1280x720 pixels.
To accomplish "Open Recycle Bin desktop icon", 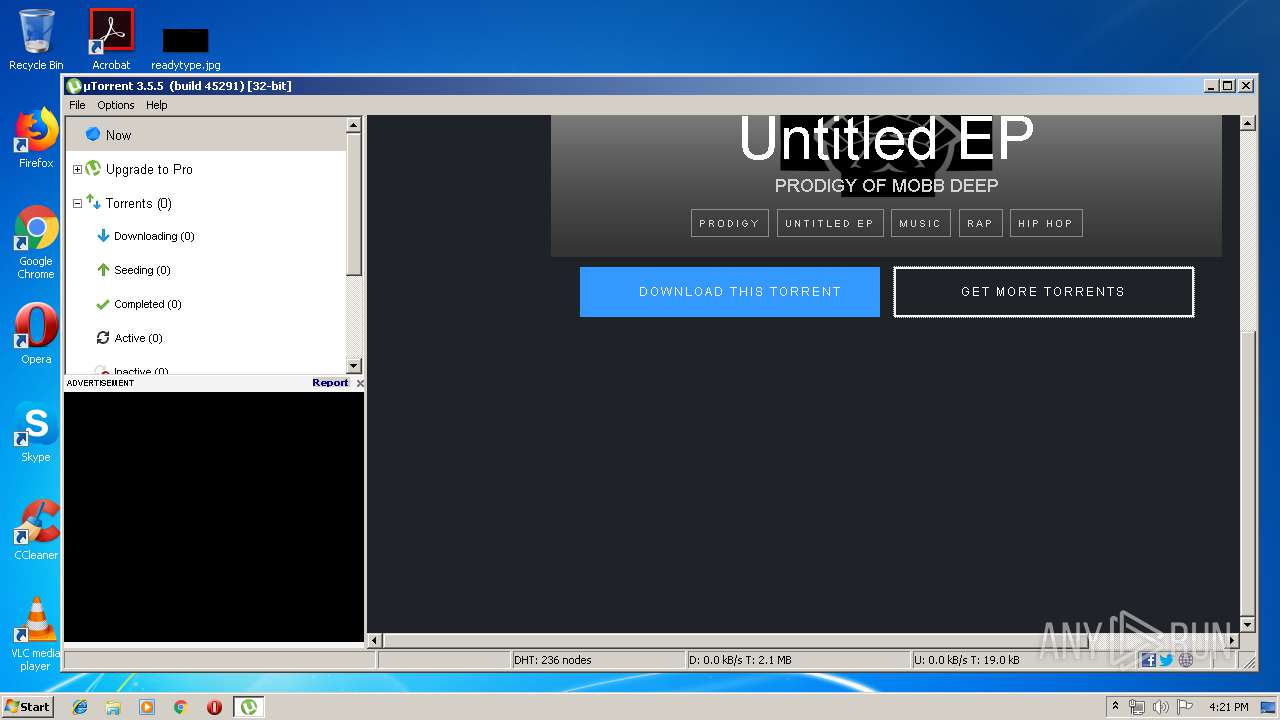I will [36, 40].
